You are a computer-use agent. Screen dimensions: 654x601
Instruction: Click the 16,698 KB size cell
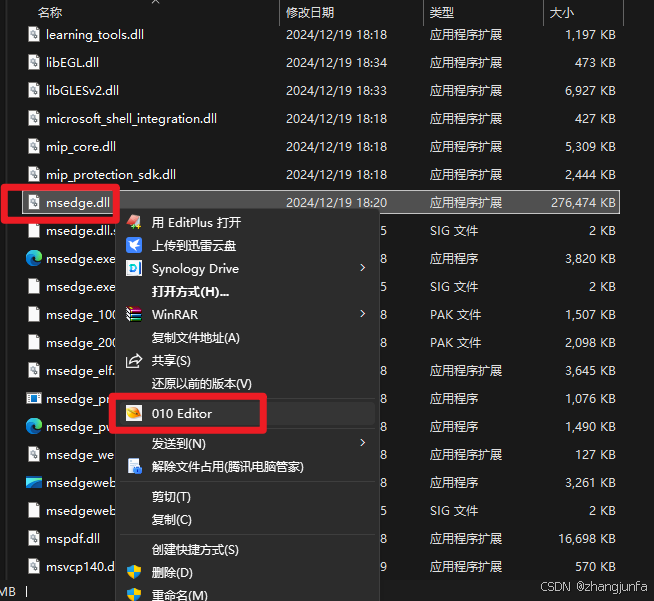[587, 538]
